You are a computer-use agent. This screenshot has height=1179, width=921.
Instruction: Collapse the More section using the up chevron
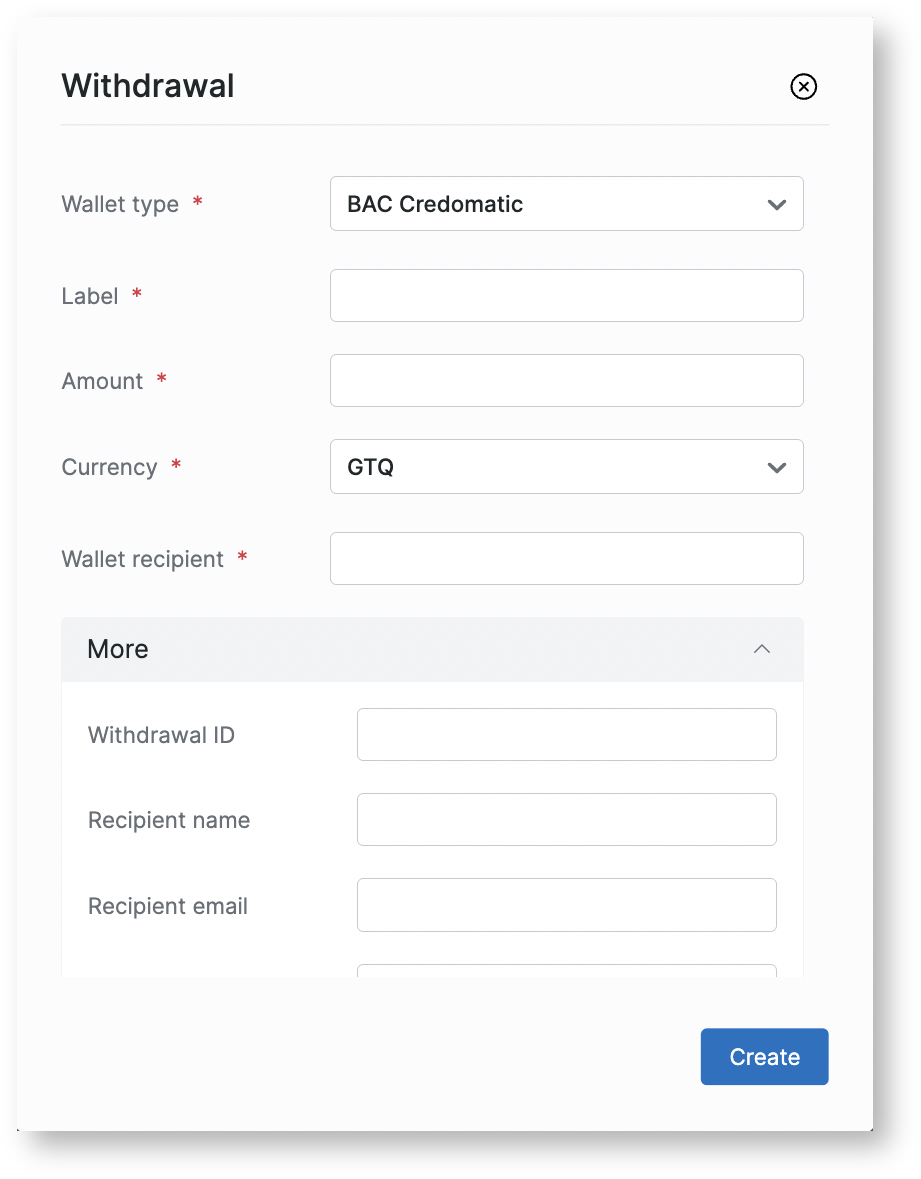pos(762,650)
